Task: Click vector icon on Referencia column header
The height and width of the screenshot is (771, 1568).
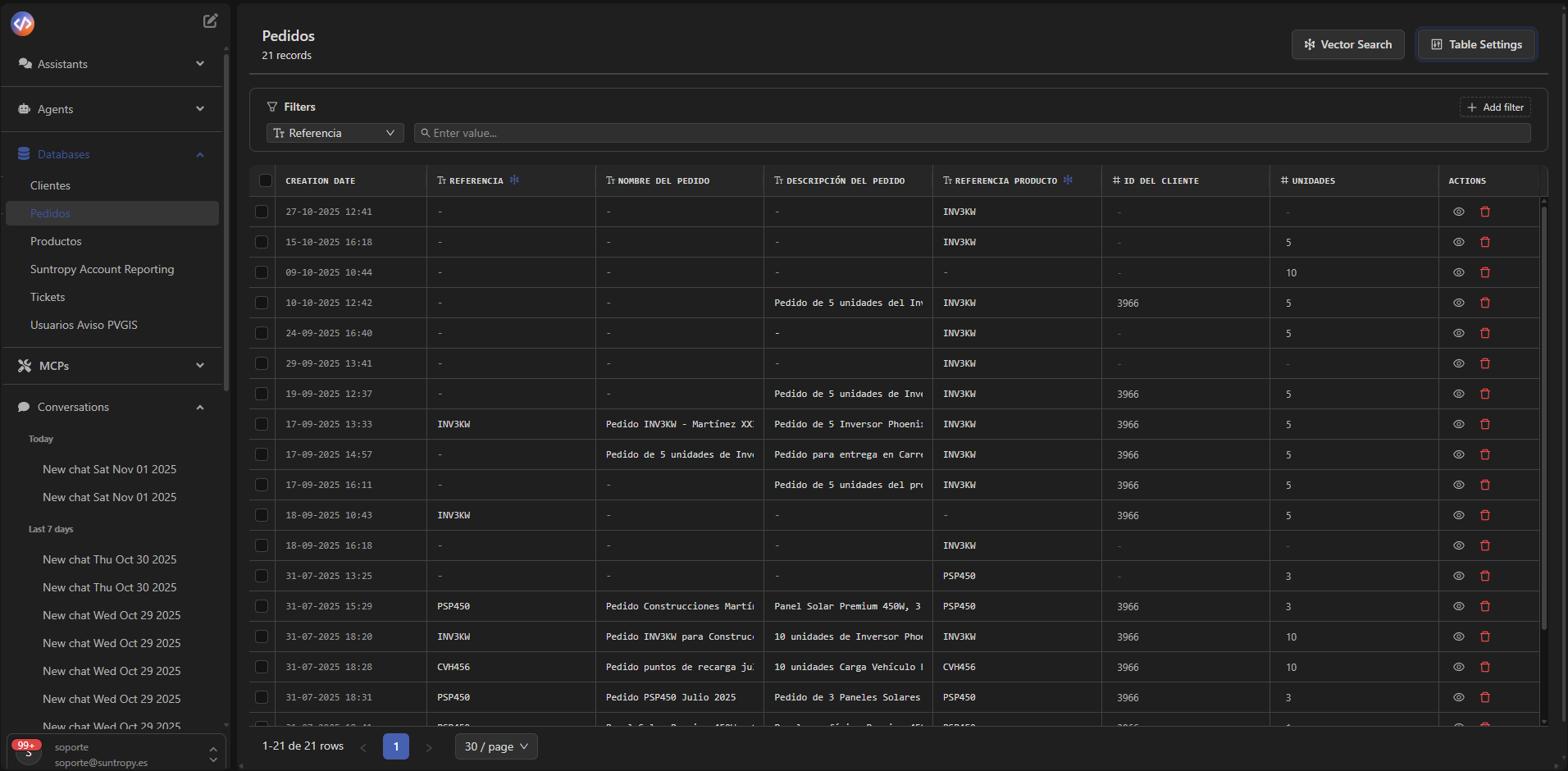Action: (514, 180)
